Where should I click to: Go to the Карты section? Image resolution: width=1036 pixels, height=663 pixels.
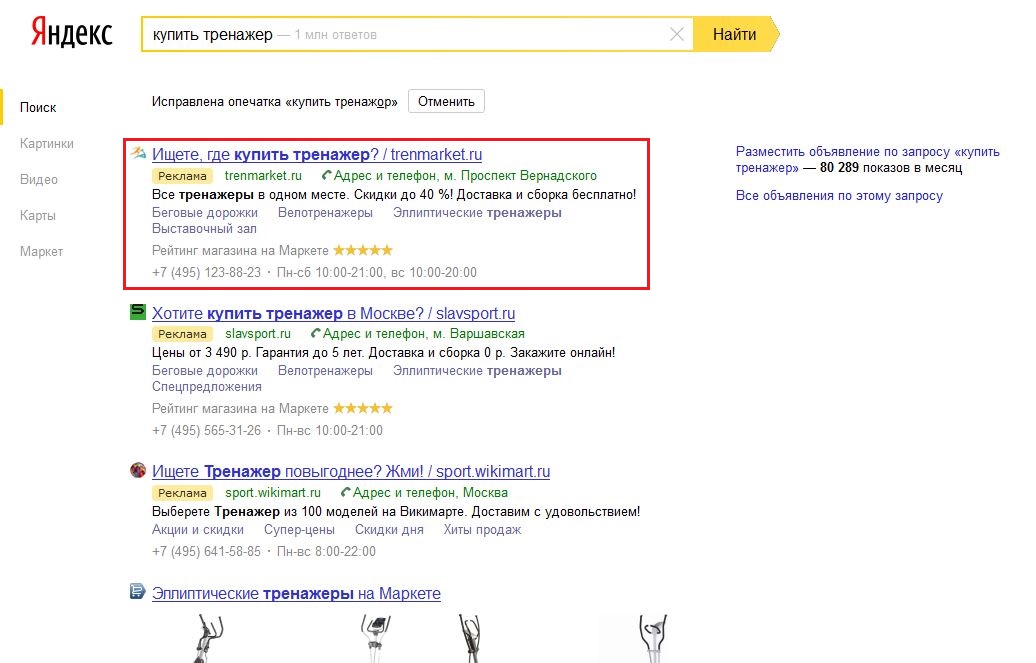pyautogui.click(x=38, y=215)
